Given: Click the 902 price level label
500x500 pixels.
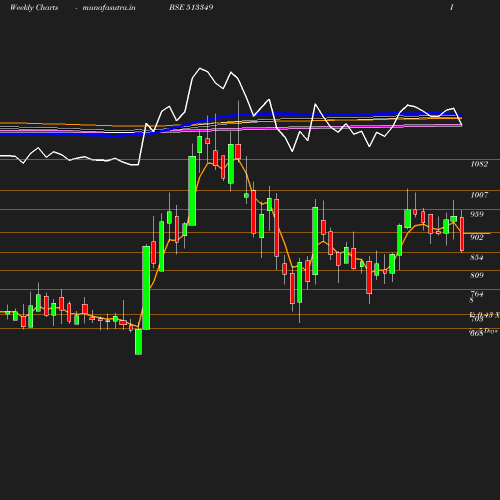Looking at the screenshot, I should click(x=477, y=237).
